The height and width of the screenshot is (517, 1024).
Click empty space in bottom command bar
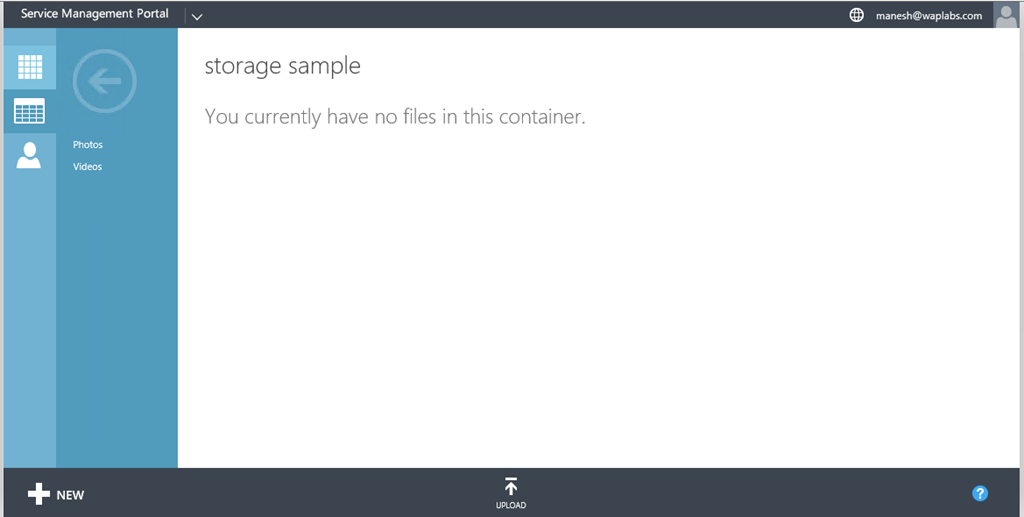pos(750,493)
